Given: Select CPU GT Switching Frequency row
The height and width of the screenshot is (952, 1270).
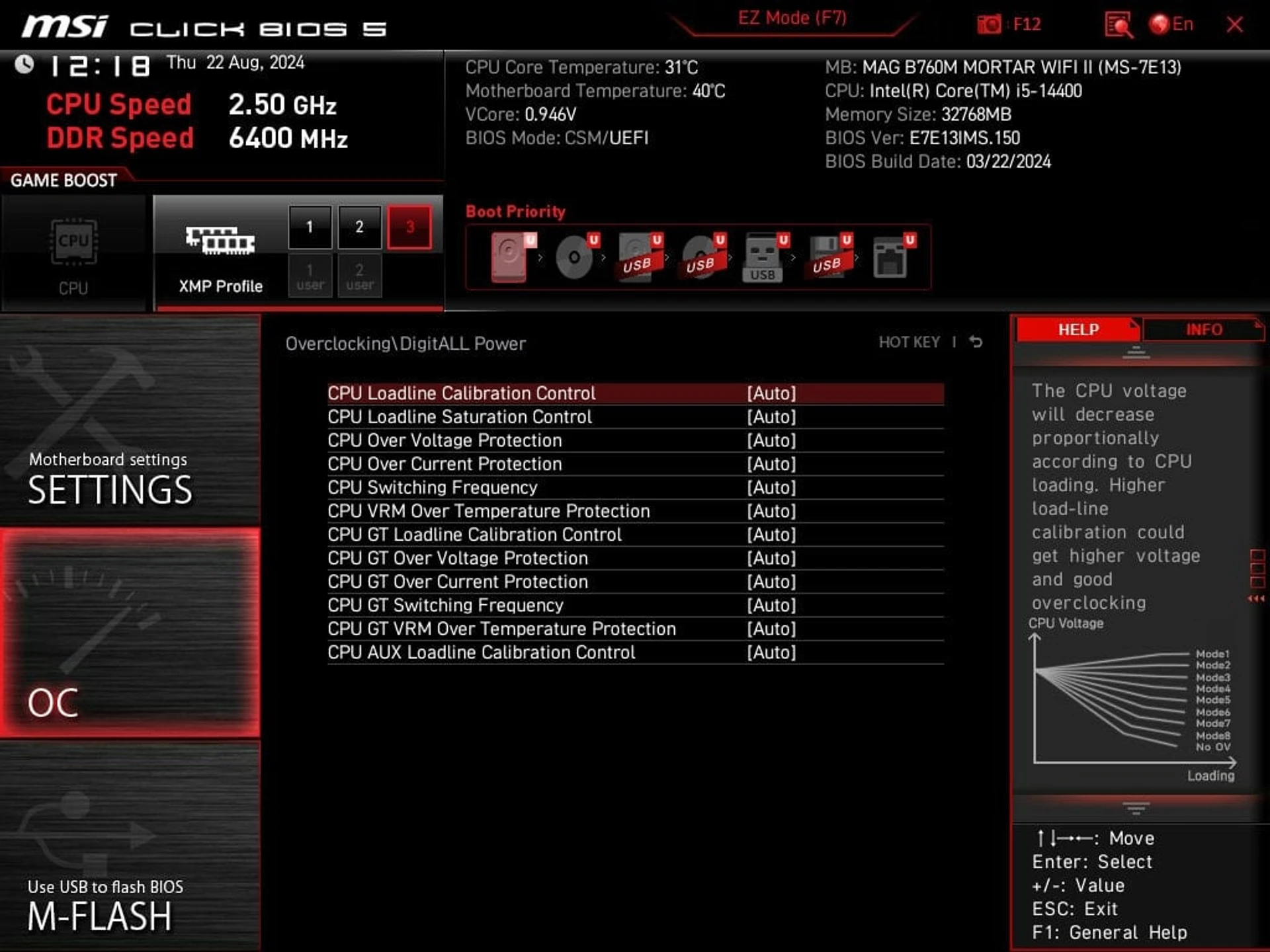Looking at the screenshot, I should click(635, 606).
